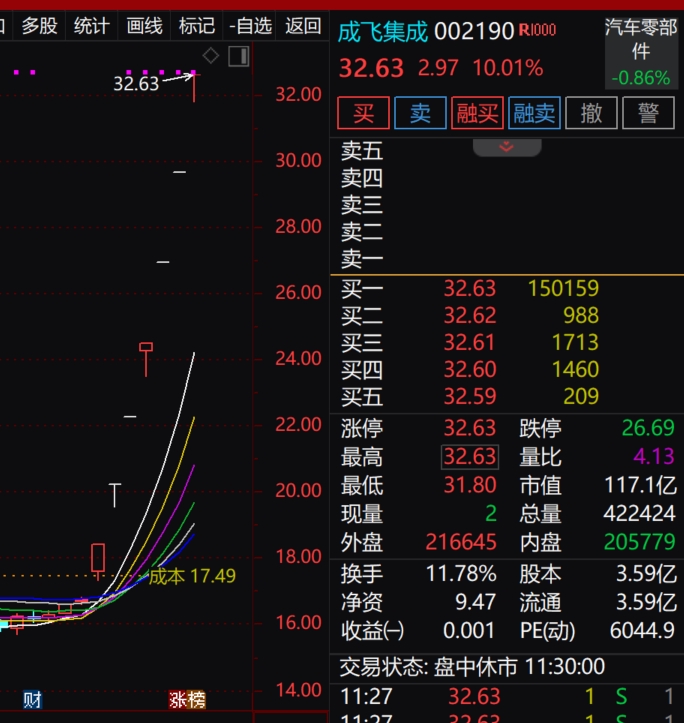Image resolution: width=684 pixels, height=723 pixels.
Task: Click 外盘 value 216645
Action: click(x=461, y=542)
